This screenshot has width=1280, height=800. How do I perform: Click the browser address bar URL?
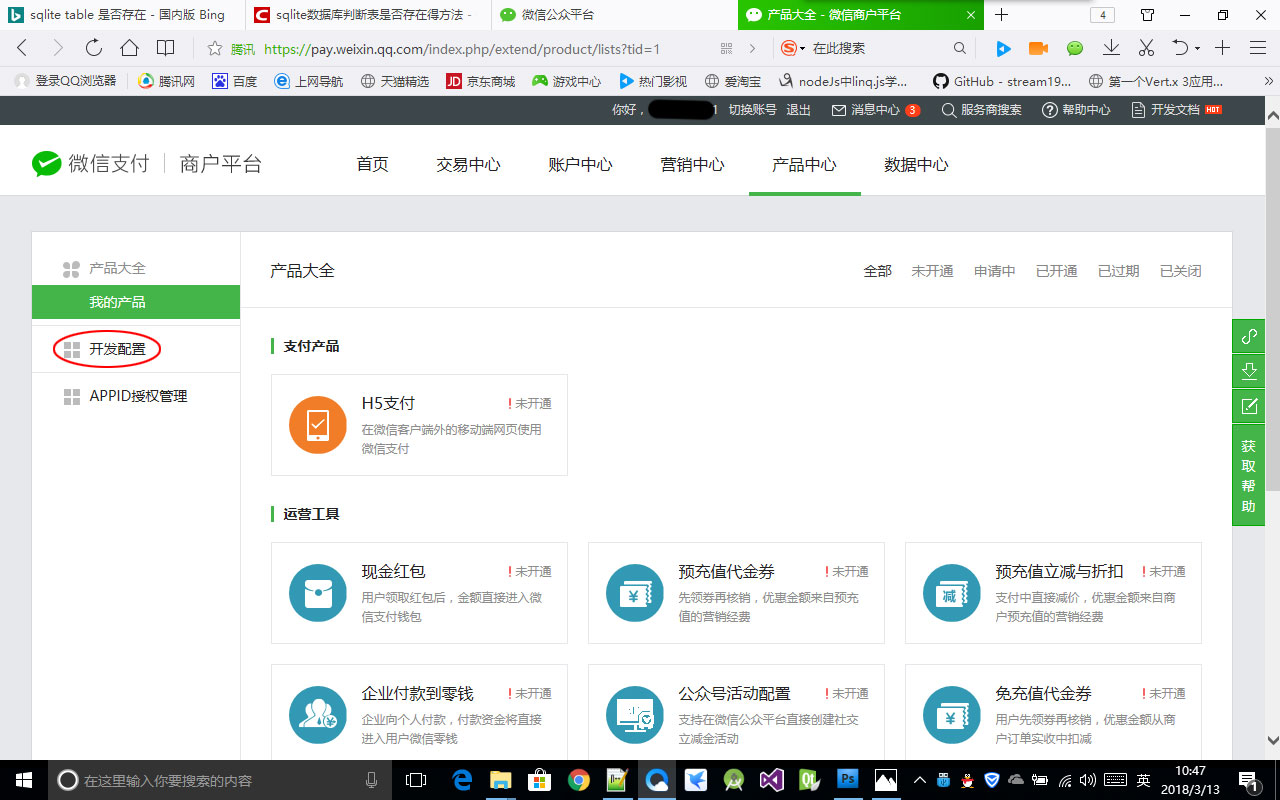[461, 48]
